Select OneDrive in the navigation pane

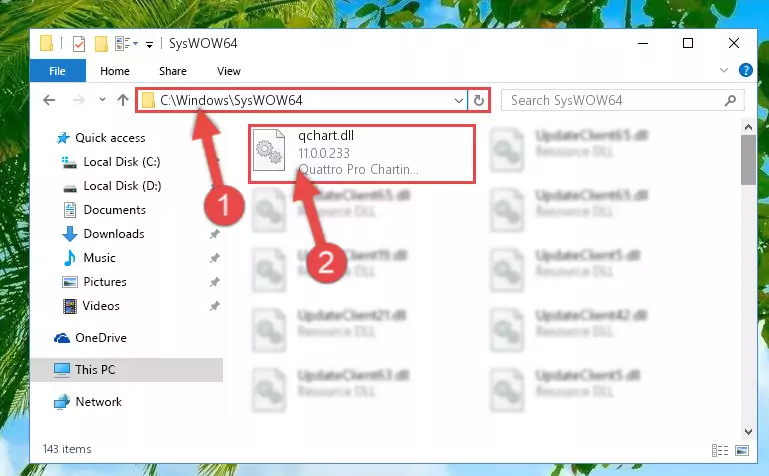click(x=101, y=338)
